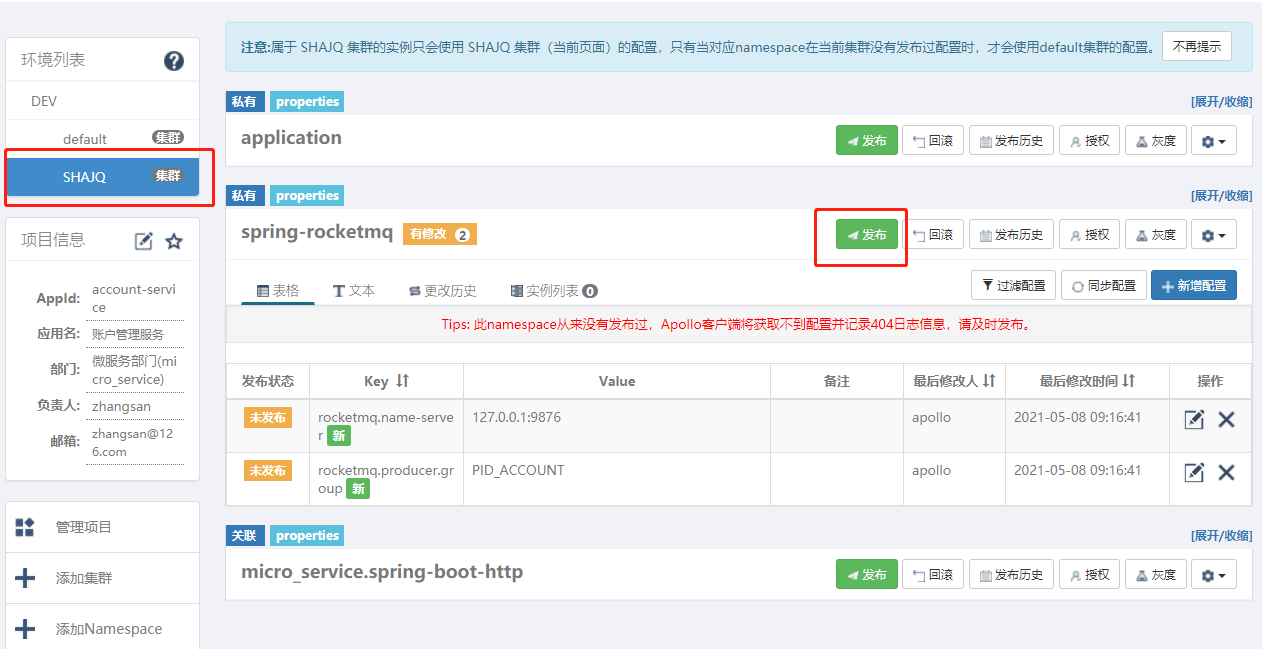Viewport: 1262px width, 649px height.
Task: Sort the table by Key column header
Action: pyautogui.click(x=386, y=381)
